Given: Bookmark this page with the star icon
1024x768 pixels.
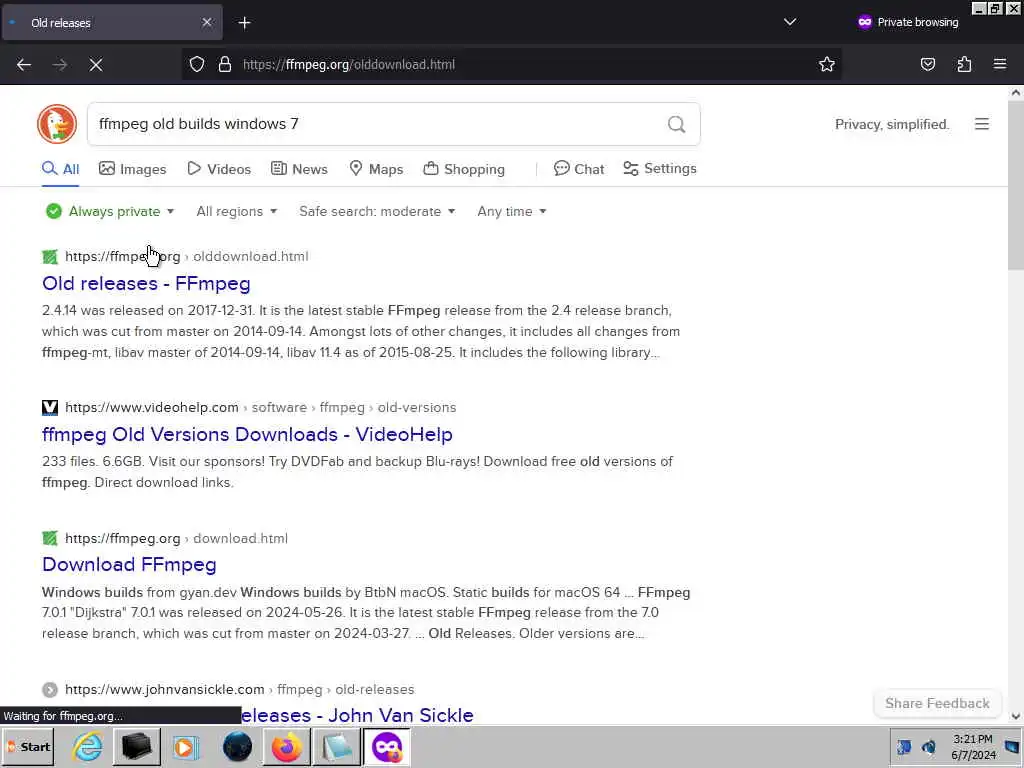Looking at the screenshot, I should (827, 64).
